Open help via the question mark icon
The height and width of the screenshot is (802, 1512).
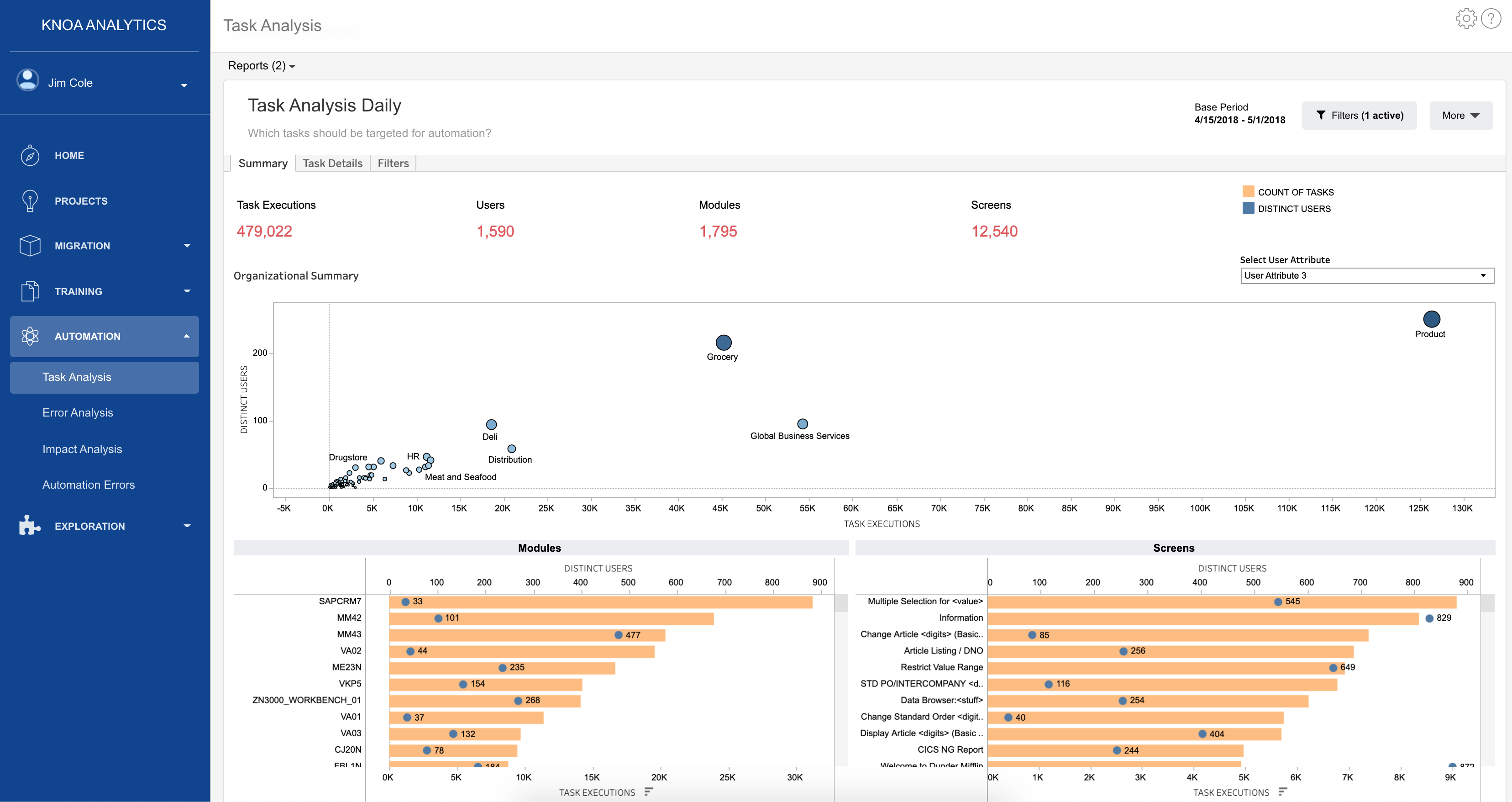tap(1491, 19)
